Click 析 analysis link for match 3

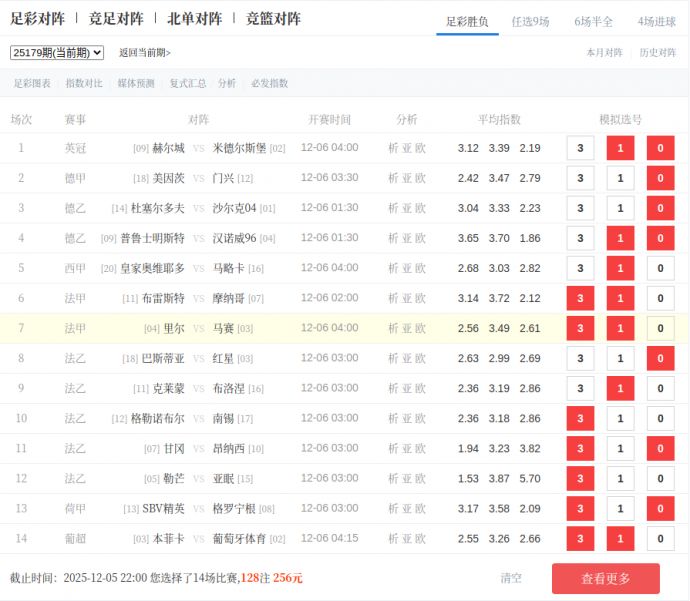click(x=393, y=208)
